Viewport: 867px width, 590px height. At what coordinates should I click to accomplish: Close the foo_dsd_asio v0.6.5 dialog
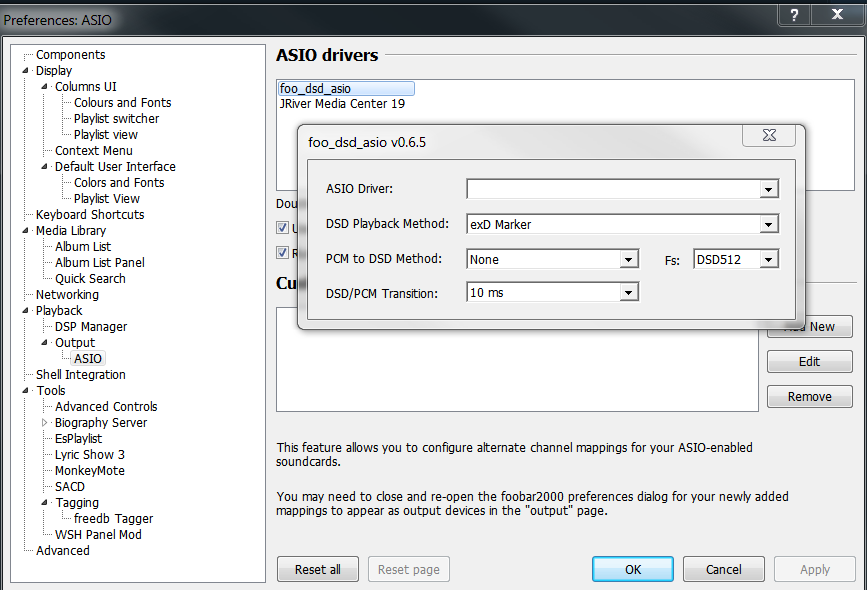click(x=769, y=135)
